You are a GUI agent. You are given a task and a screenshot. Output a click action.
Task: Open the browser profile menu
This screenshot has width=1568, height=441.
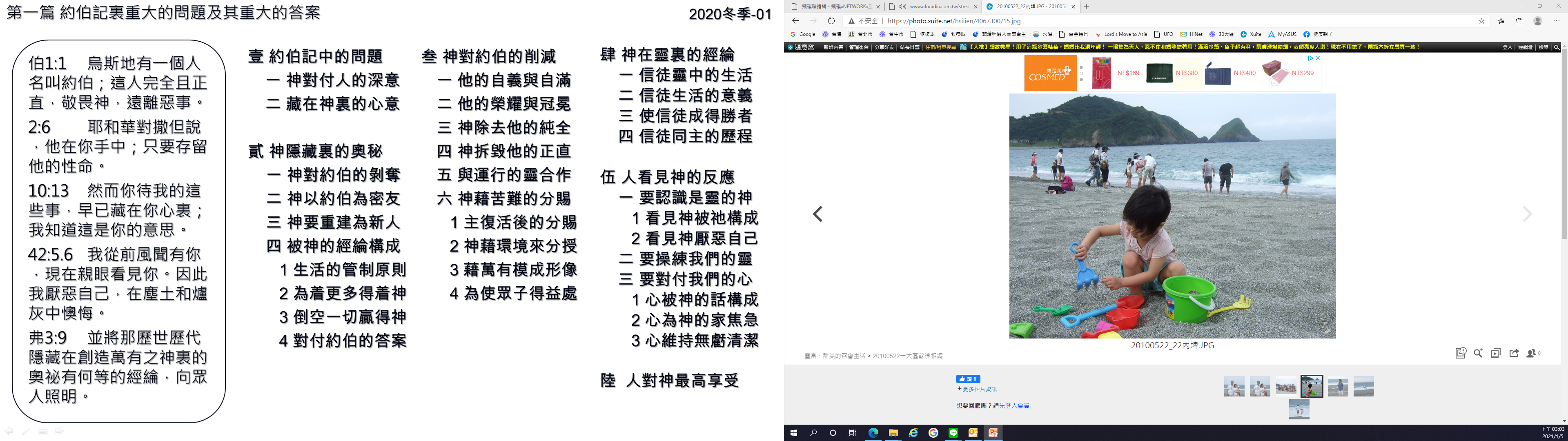click(x=1537, y=21)
